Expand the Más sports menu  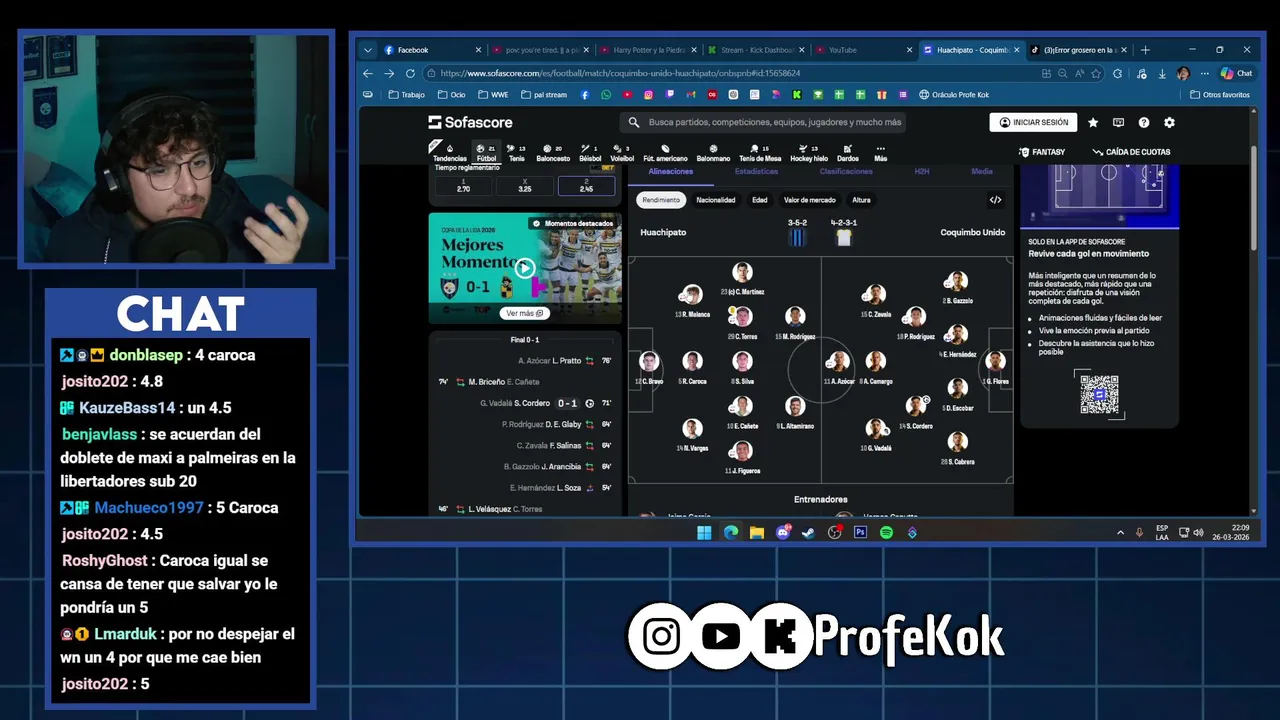[x=880, y=153]
